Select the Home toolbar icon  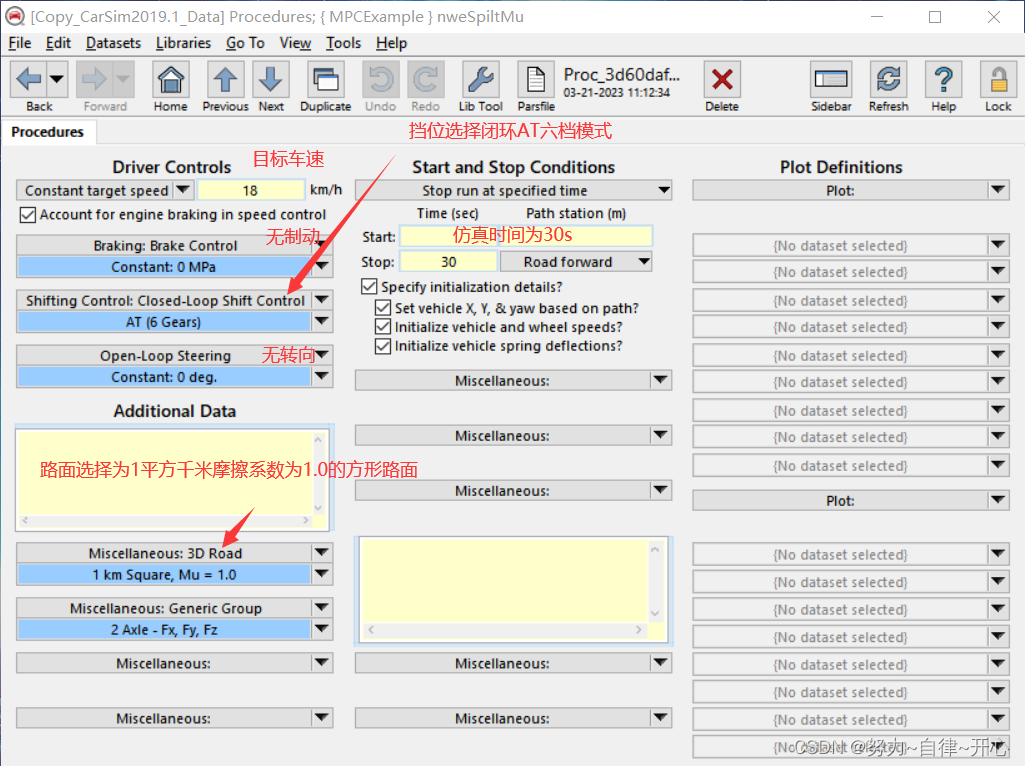[170, 86]
